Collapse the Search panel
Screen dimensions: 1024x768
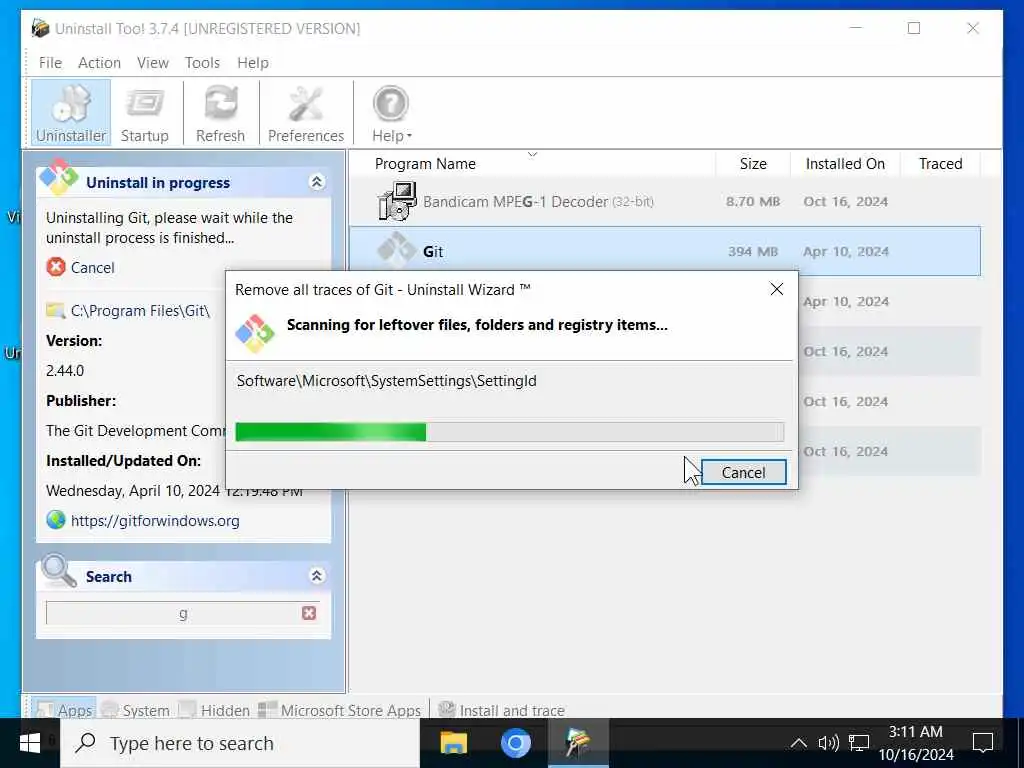(317, 576)
